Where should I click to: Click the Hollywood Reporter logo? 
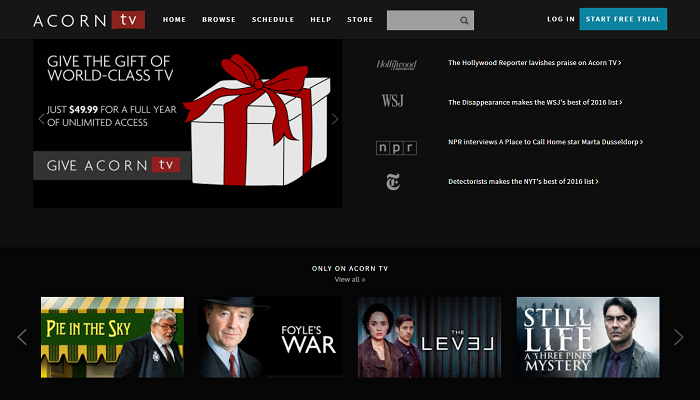coord(396,65)
